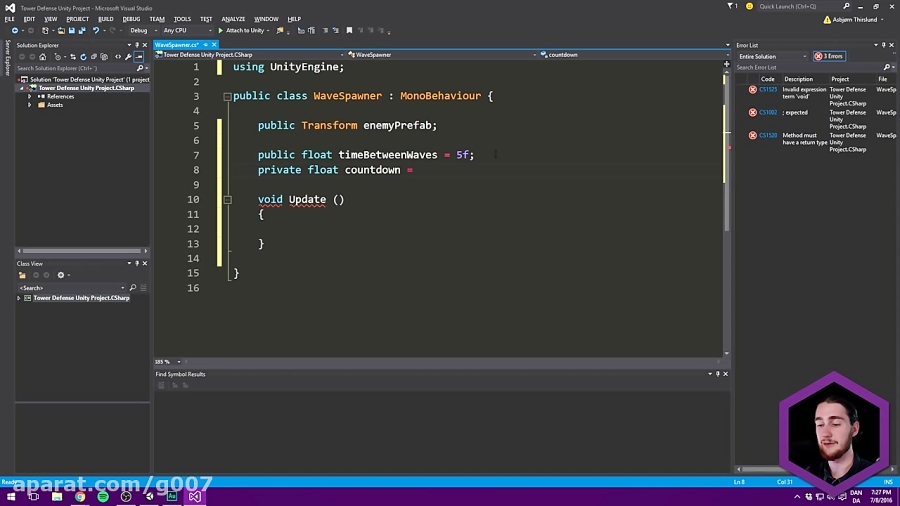Click the CS1525 error code link

tap(768, 89)
